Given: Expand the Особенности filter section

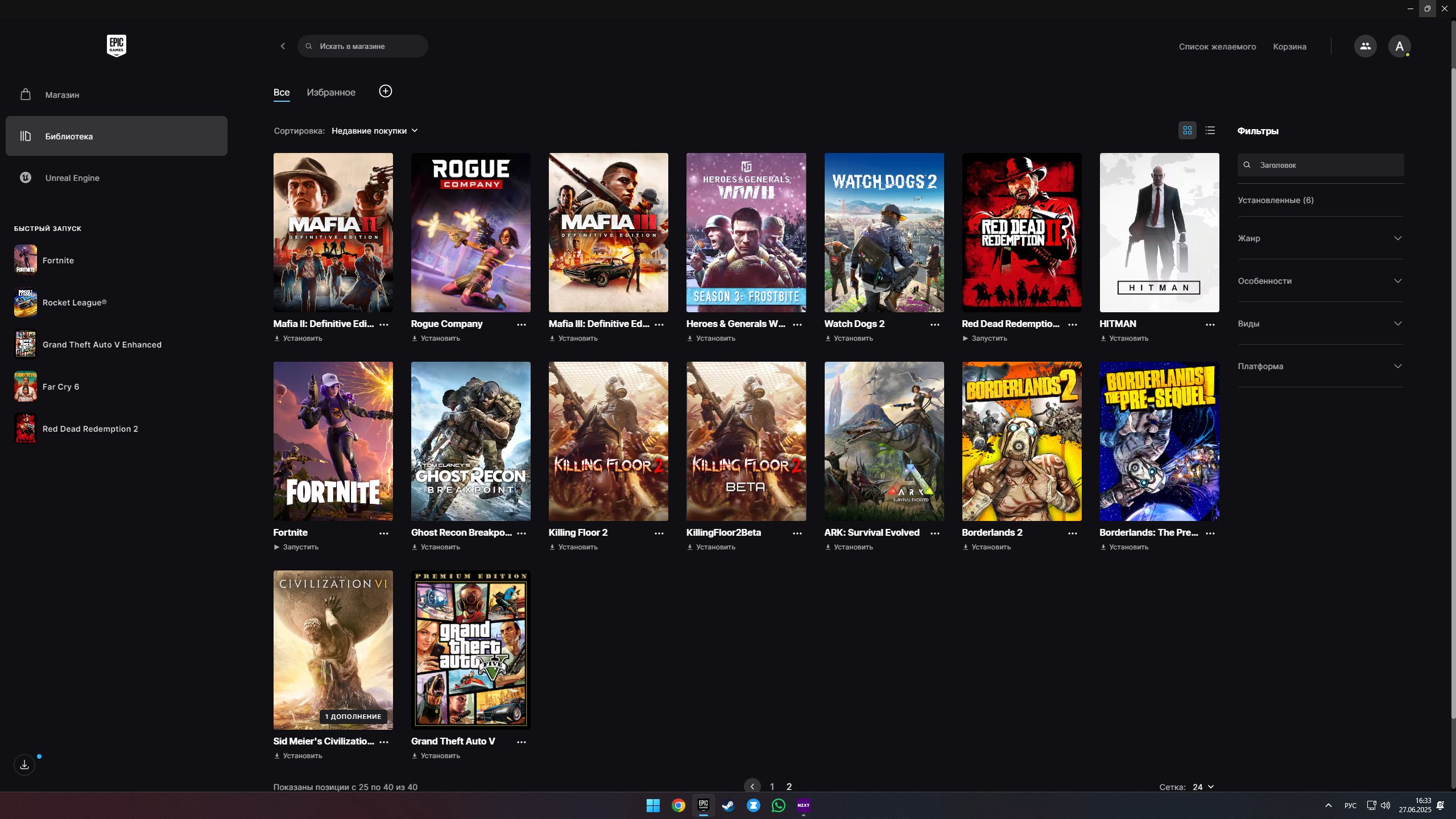Looking at the screenshot, I should [1320, 281].
